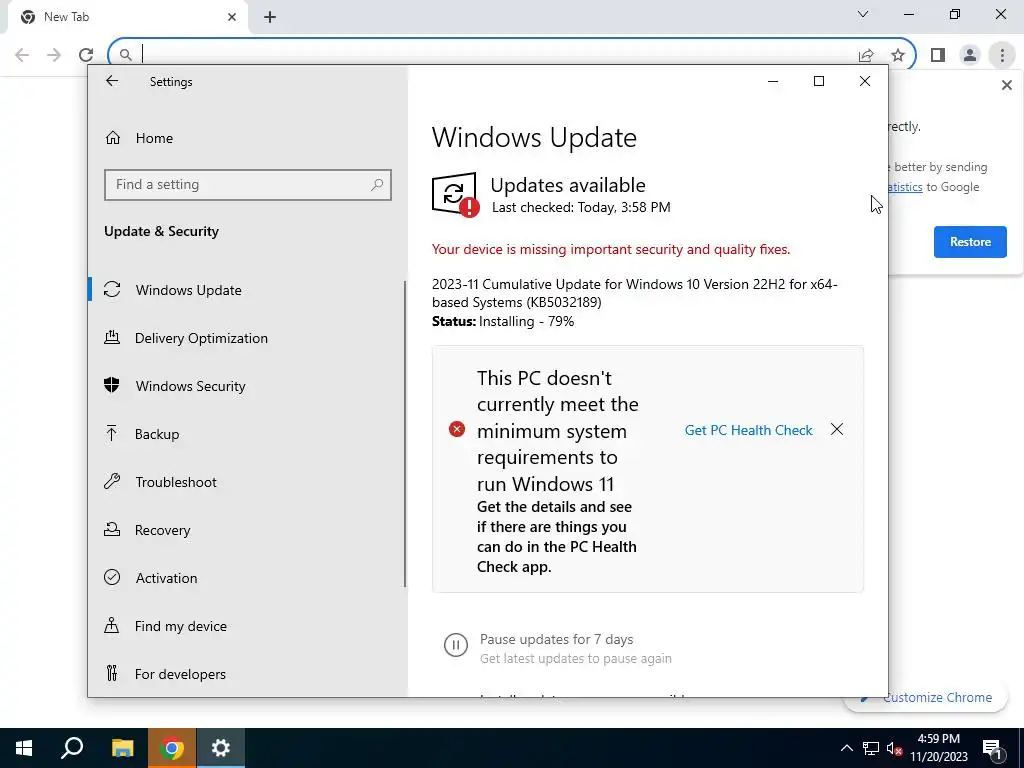1024x768 pixels.
Task: Open Chrome tab search dropdown
Action: [x=863, y=14]
